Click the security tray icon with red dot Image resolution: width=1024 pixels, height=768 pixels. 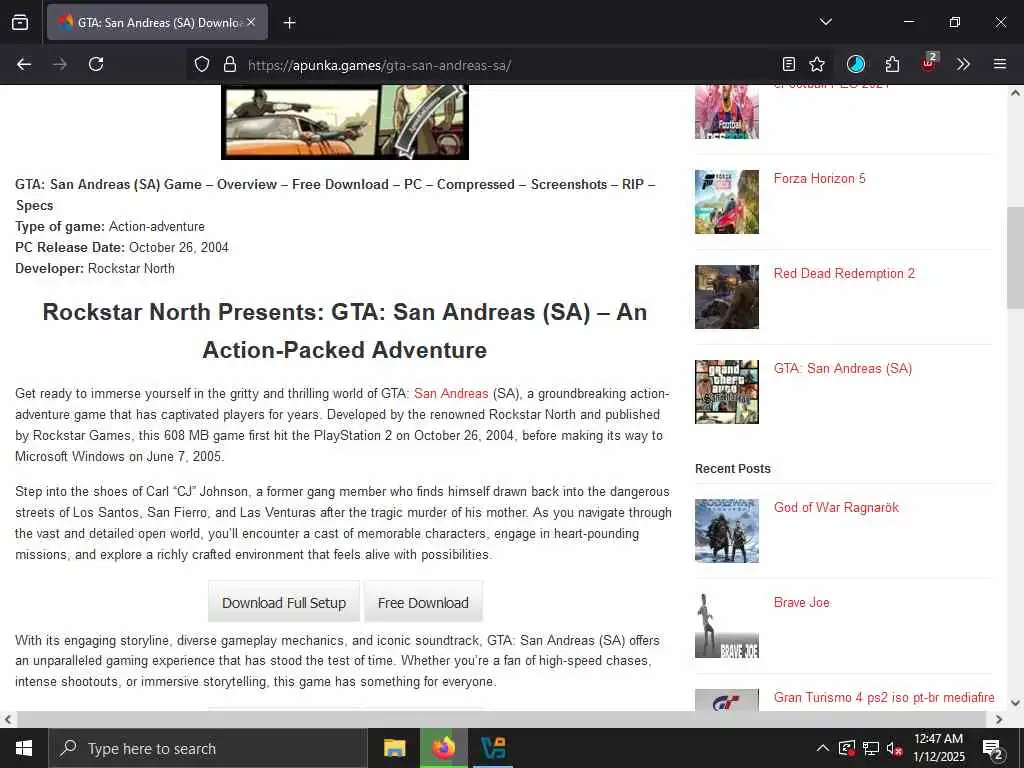point(847,748)
